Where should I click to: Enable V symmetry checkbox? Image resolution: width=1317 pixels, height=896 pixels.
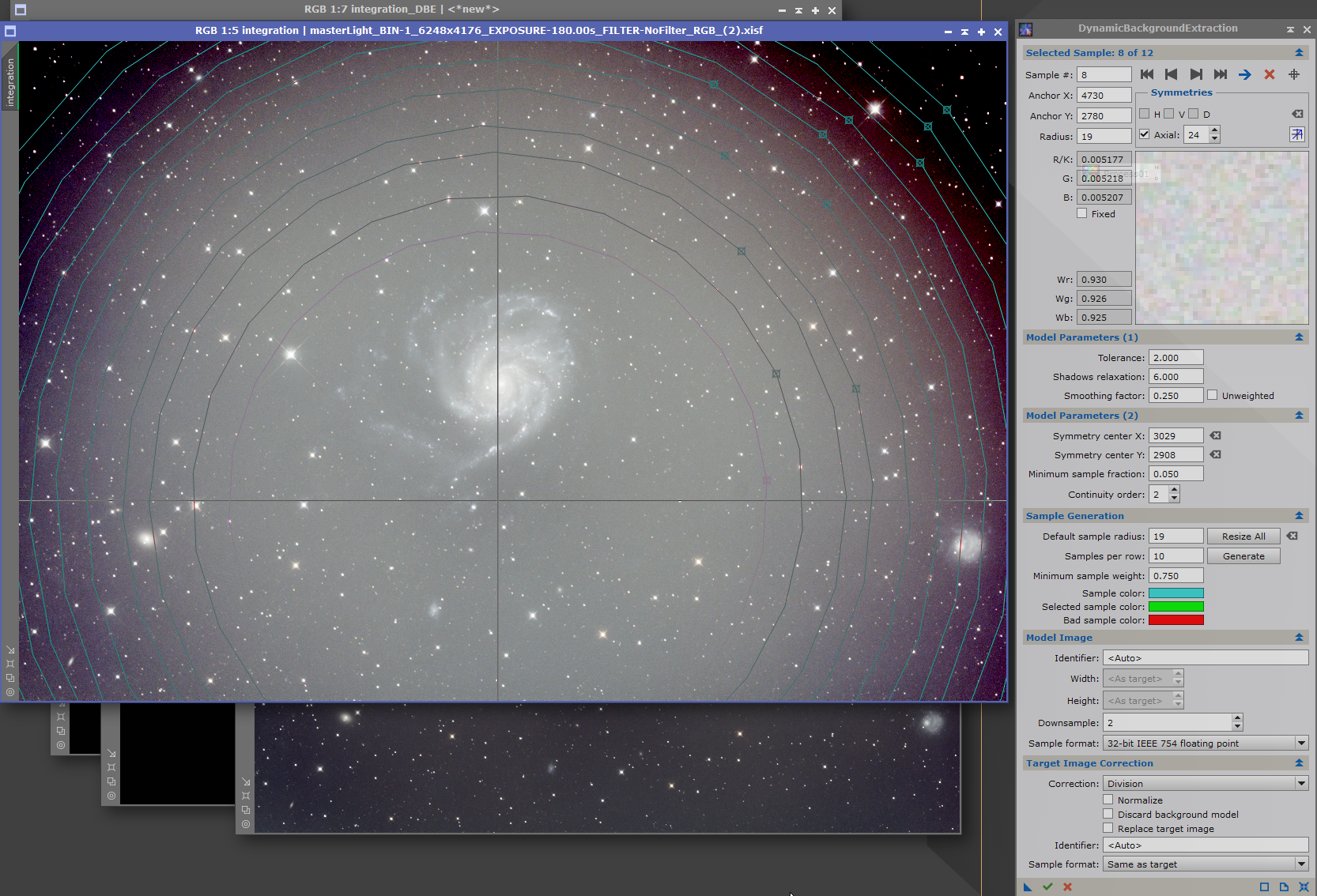point(1168,114)
